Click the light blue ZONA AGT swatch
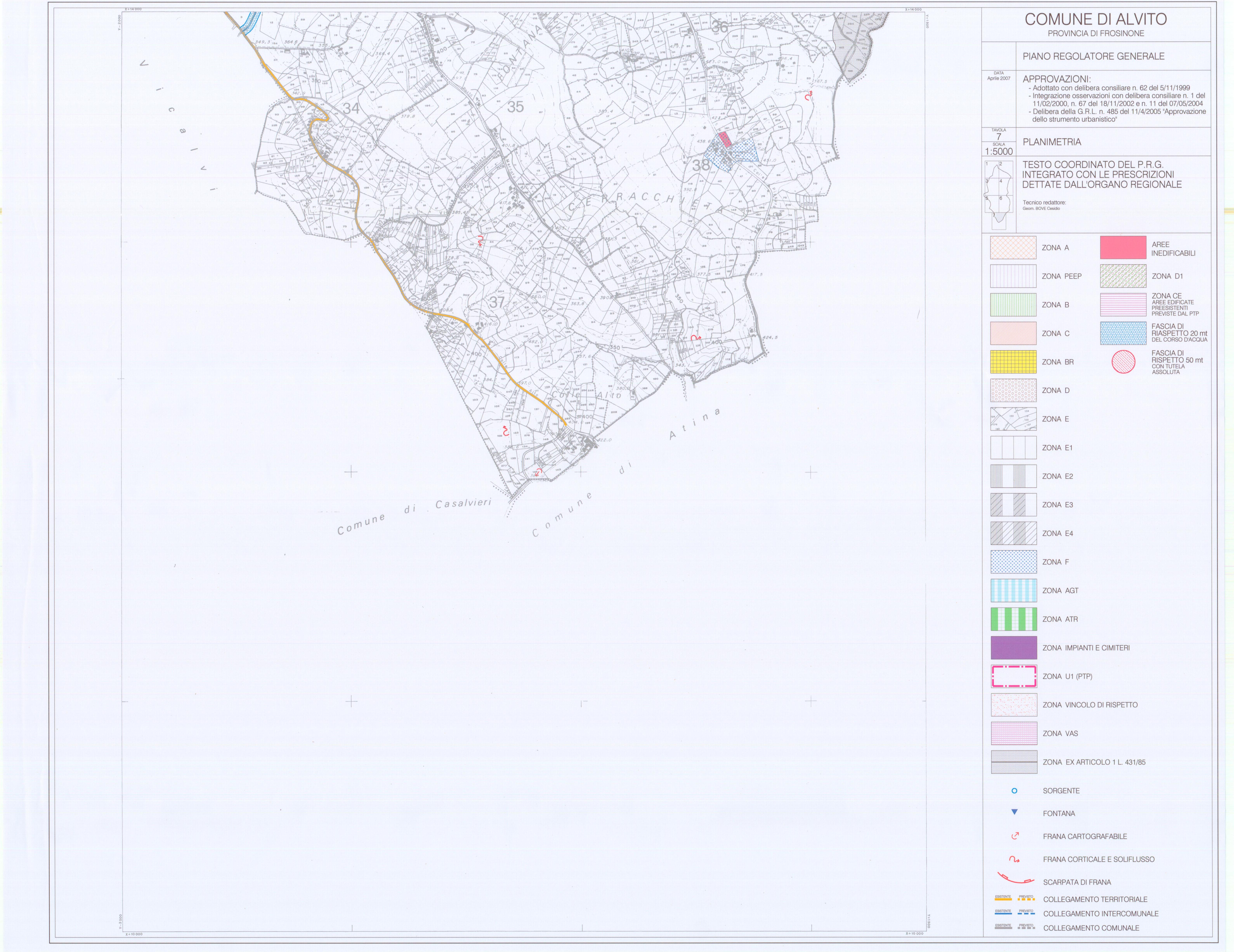This screenshot has height=952, width=1234. tap(1014, 591)
